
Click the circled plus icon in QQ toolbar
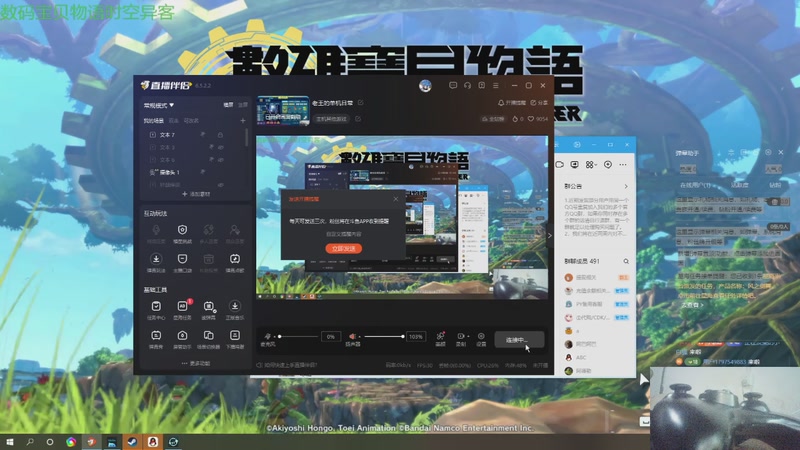point(608,165)
